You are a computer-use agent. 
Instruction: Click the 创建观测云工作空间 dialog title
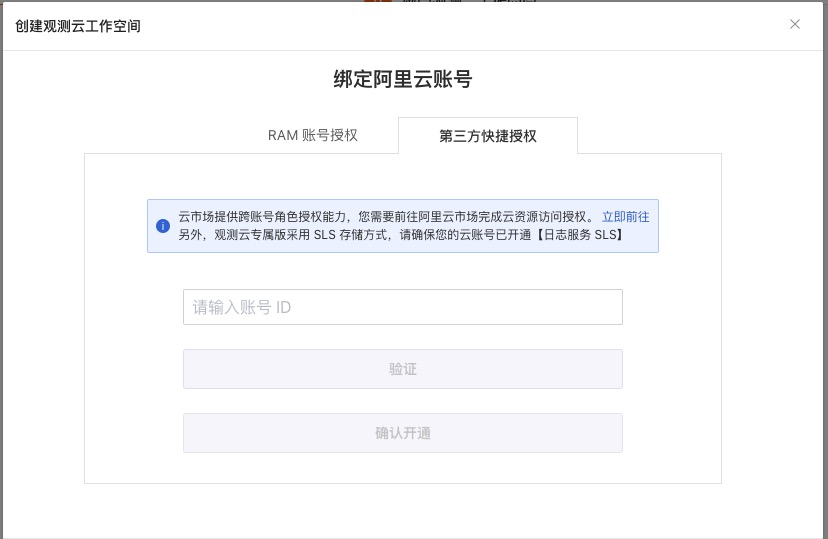pos(78,26)
